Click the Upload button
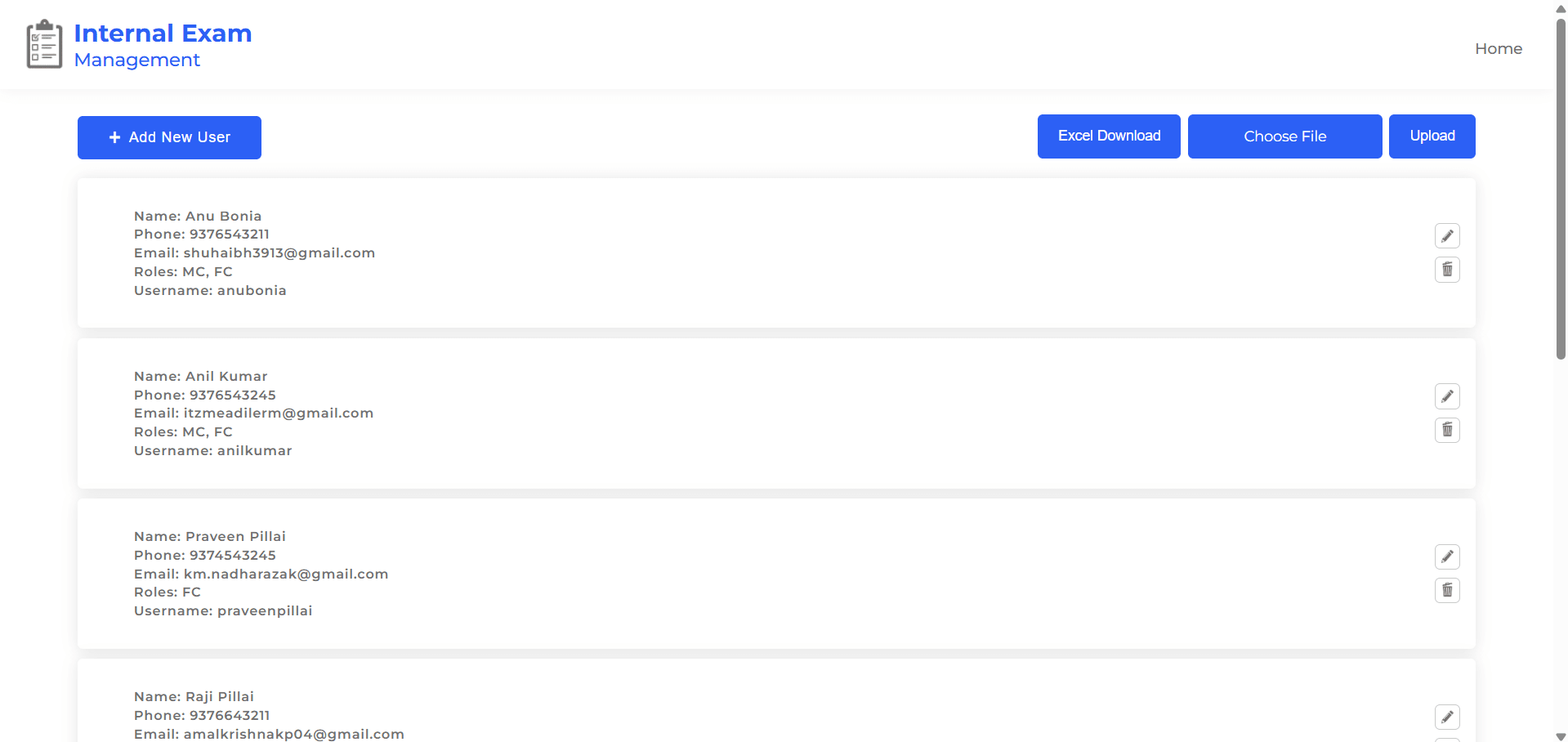1568x742 pixels. [1432, 136]
